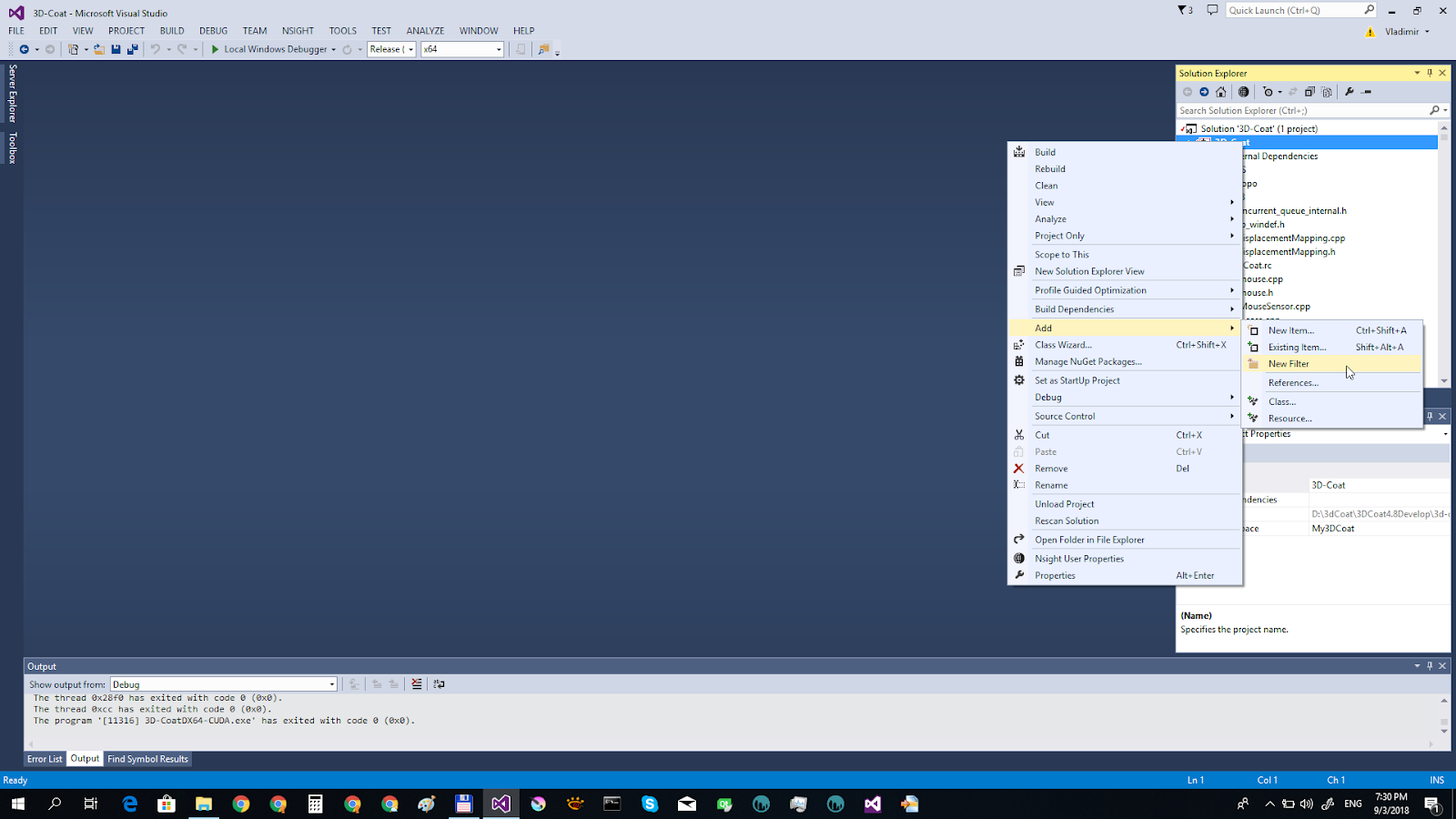Image resolution: width=1456 pixels, height=819 pixels.
Task: Click the Solution Explorer Properties wrench icon
Action: coord(1350,92)
